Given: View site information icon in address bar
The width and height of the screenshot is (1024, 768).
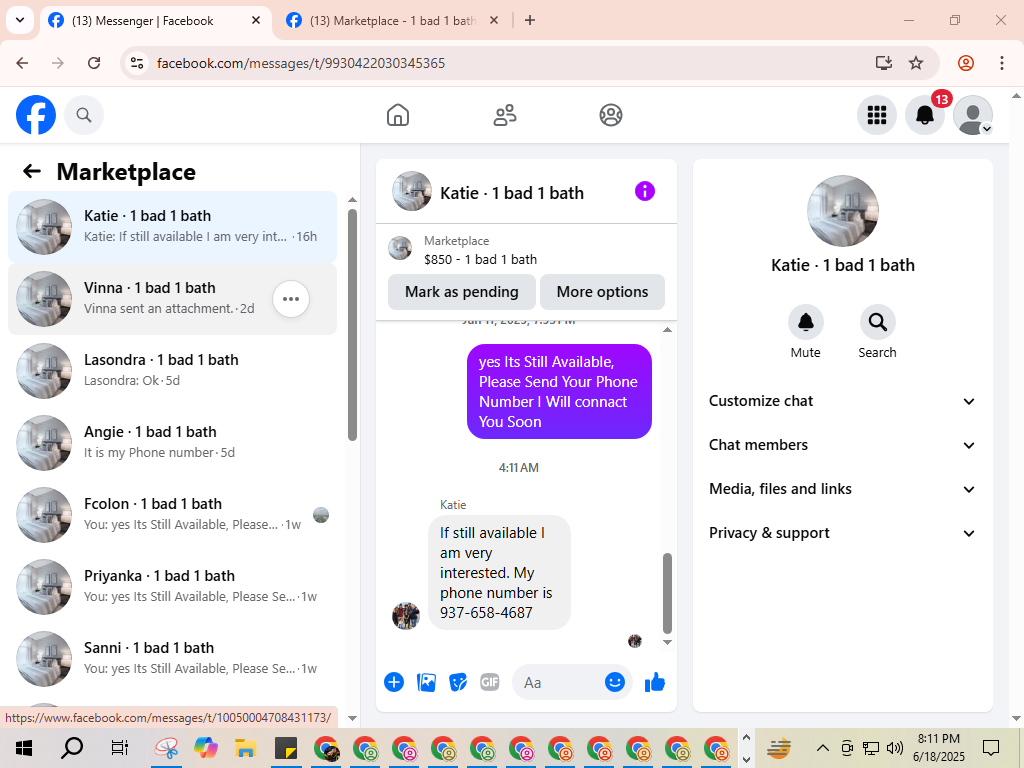Looking at the screenshot, I should (136, 63).
